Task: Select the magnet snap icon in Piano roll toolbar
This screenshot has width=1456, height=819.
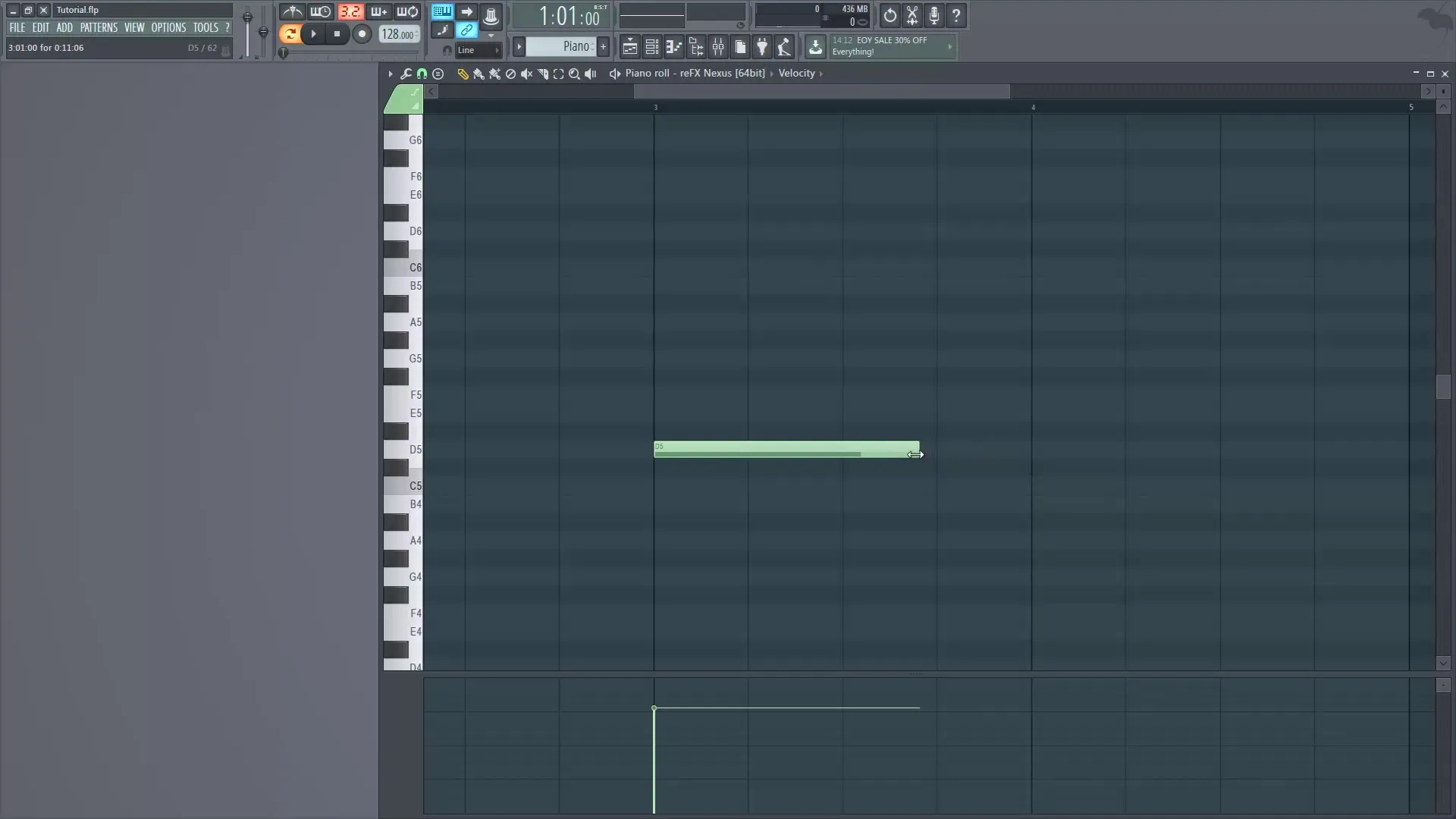Action: (x=422, y=74)
